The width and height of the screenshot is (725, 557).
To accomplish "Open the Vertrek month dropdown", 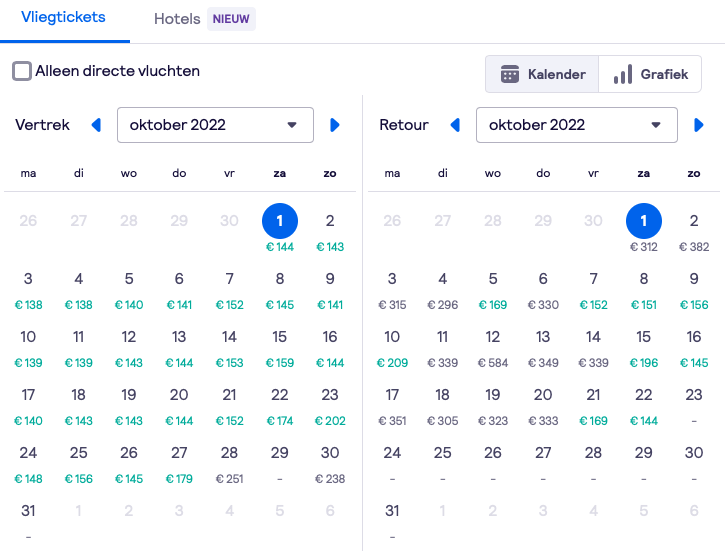I will pos(215,125).
